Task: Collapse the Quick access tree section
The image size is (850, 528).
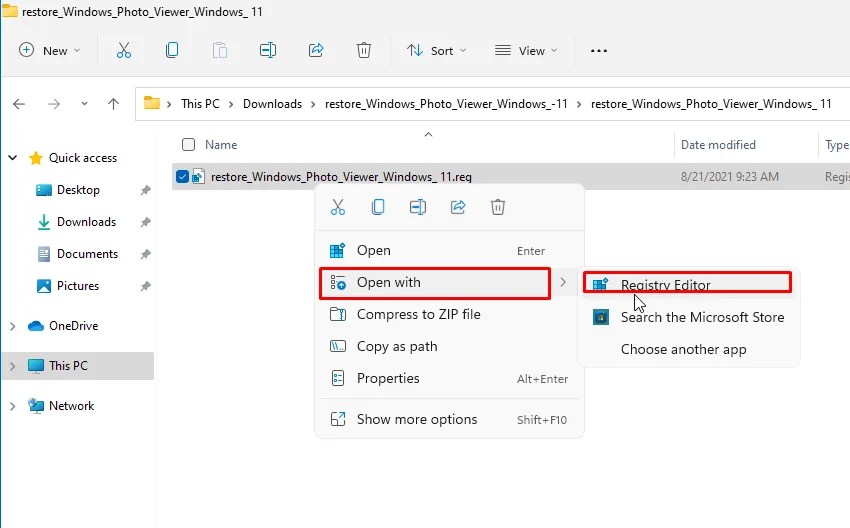Action: 12,158
